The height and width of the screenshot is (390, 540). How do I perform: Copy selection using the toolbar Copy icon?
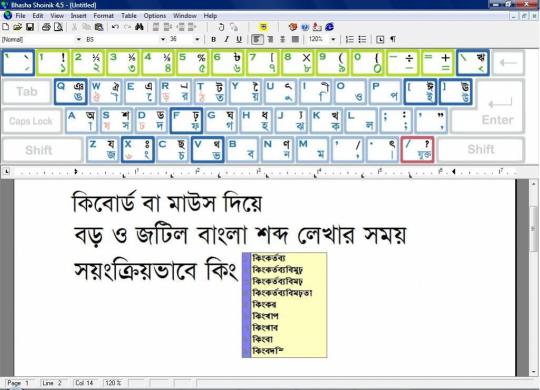[x=86, y=27]
